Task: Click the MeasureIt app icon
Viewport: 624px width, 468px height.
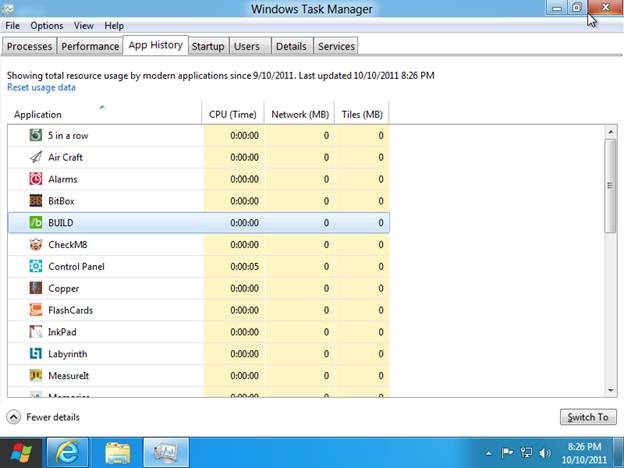Action: [36, 376]
